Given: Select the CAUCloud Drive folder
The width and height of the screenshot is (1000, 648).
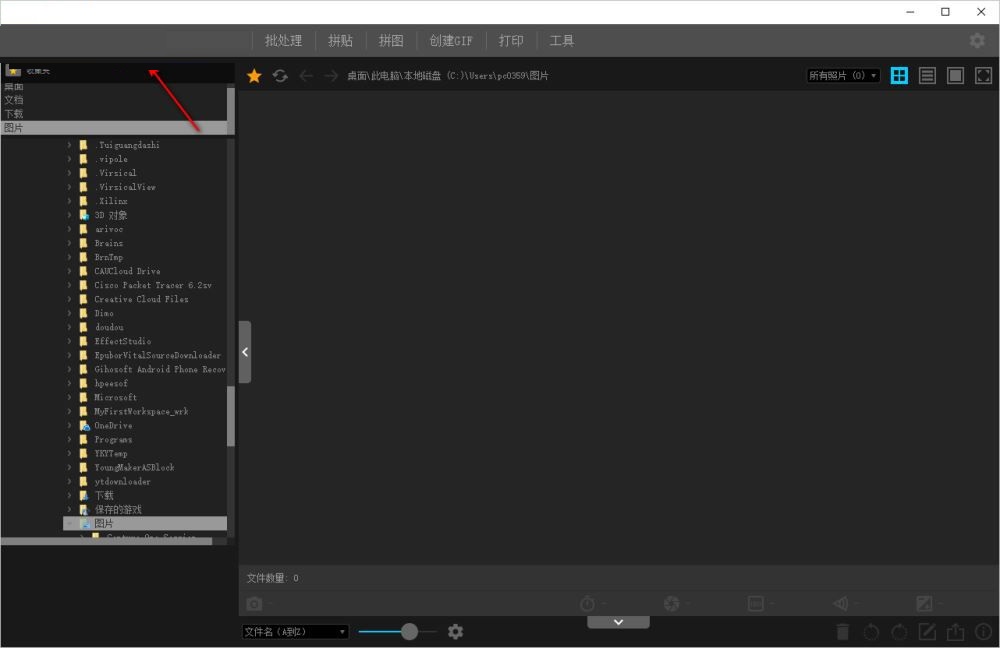Looking at the screenshot, I should click(x=128, y=271).
